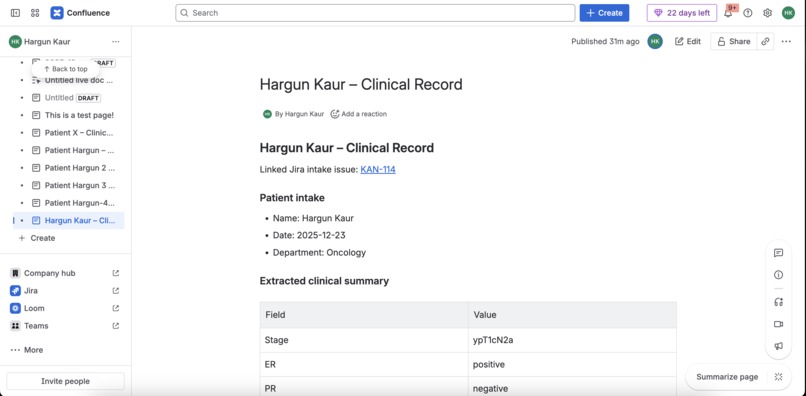Image resolution: width=806 pixels, height=396 pixels.
Task: Open the settings gear icon
Action: (767, 13)
